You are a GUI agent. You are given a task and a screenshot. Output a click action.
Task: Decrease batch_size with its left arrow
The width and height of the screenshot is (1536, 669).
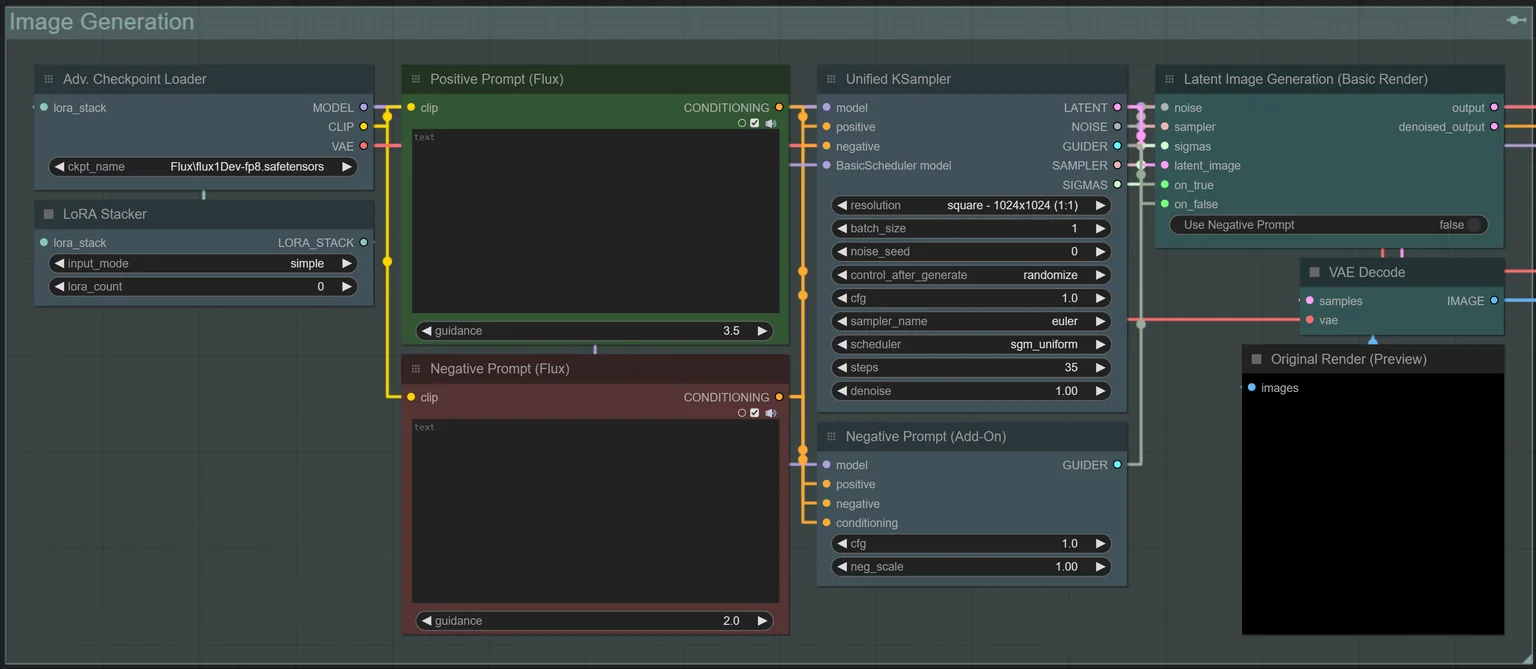click(x=842, y=229)
